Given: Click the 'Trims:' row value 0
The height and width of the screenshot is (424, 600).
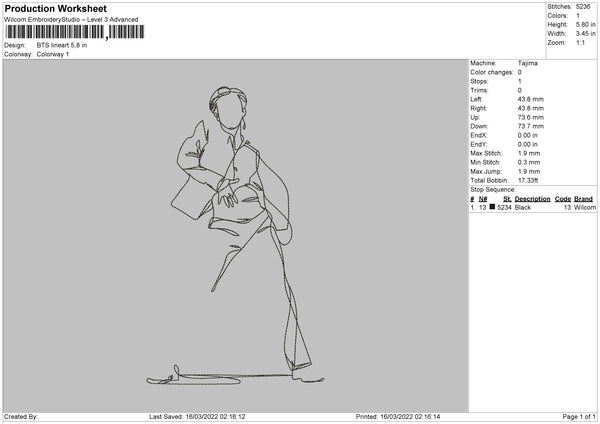Looking at the screenshot, I should click(x=520, y=90).
